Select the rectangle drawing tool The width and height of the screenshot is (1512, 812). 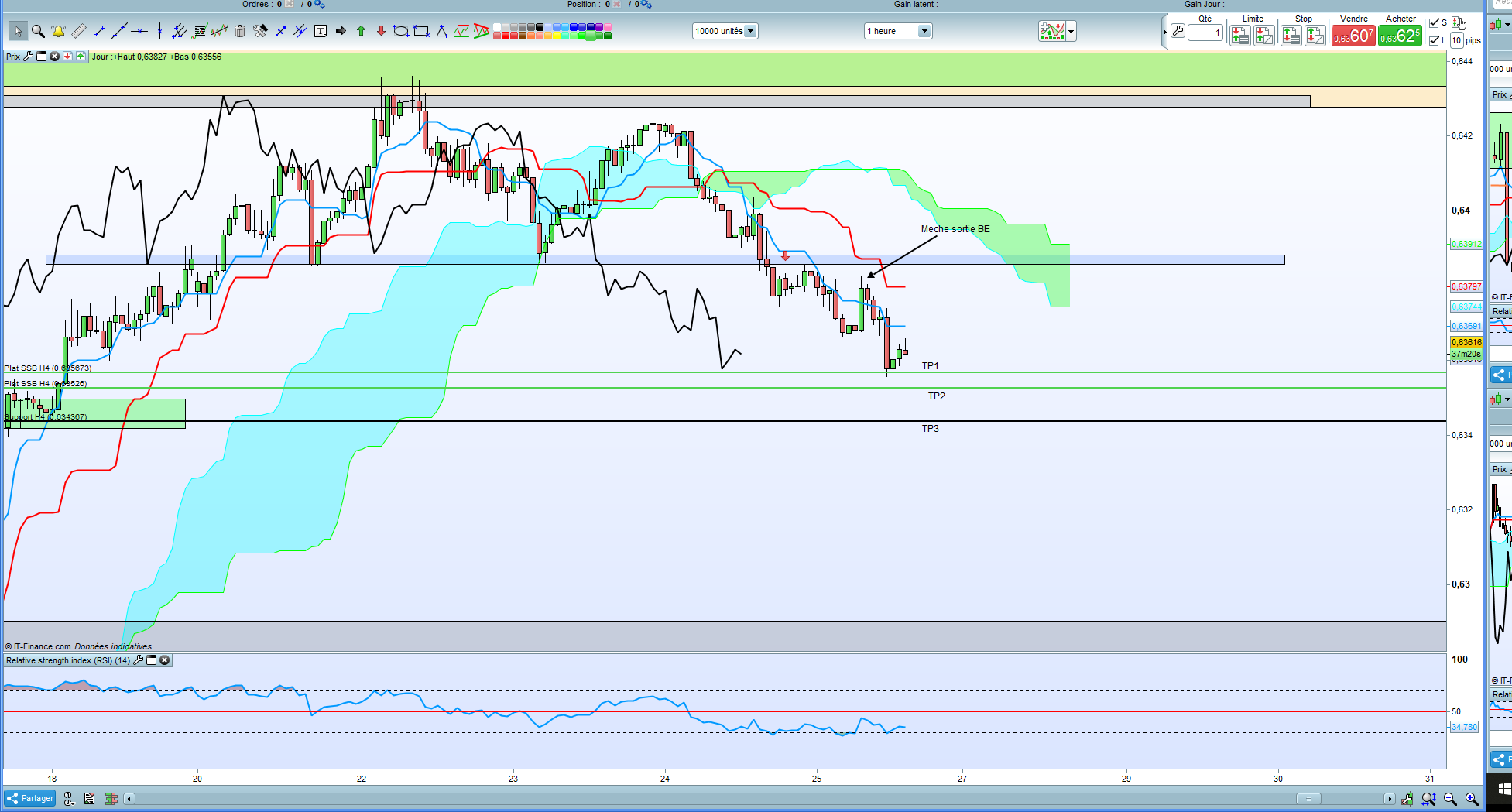(421, 32)
